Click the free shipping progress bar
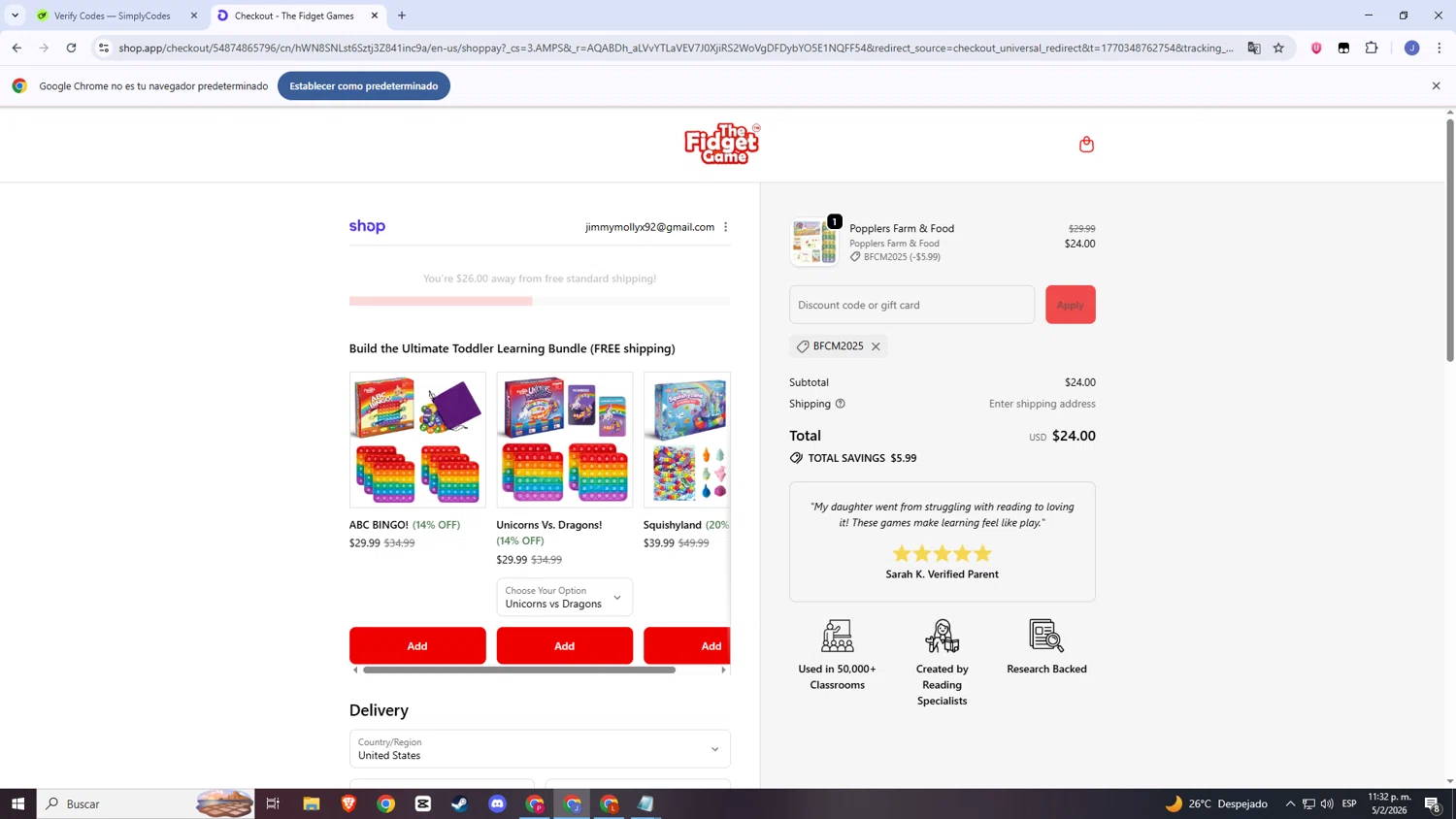 coord(540,301)
